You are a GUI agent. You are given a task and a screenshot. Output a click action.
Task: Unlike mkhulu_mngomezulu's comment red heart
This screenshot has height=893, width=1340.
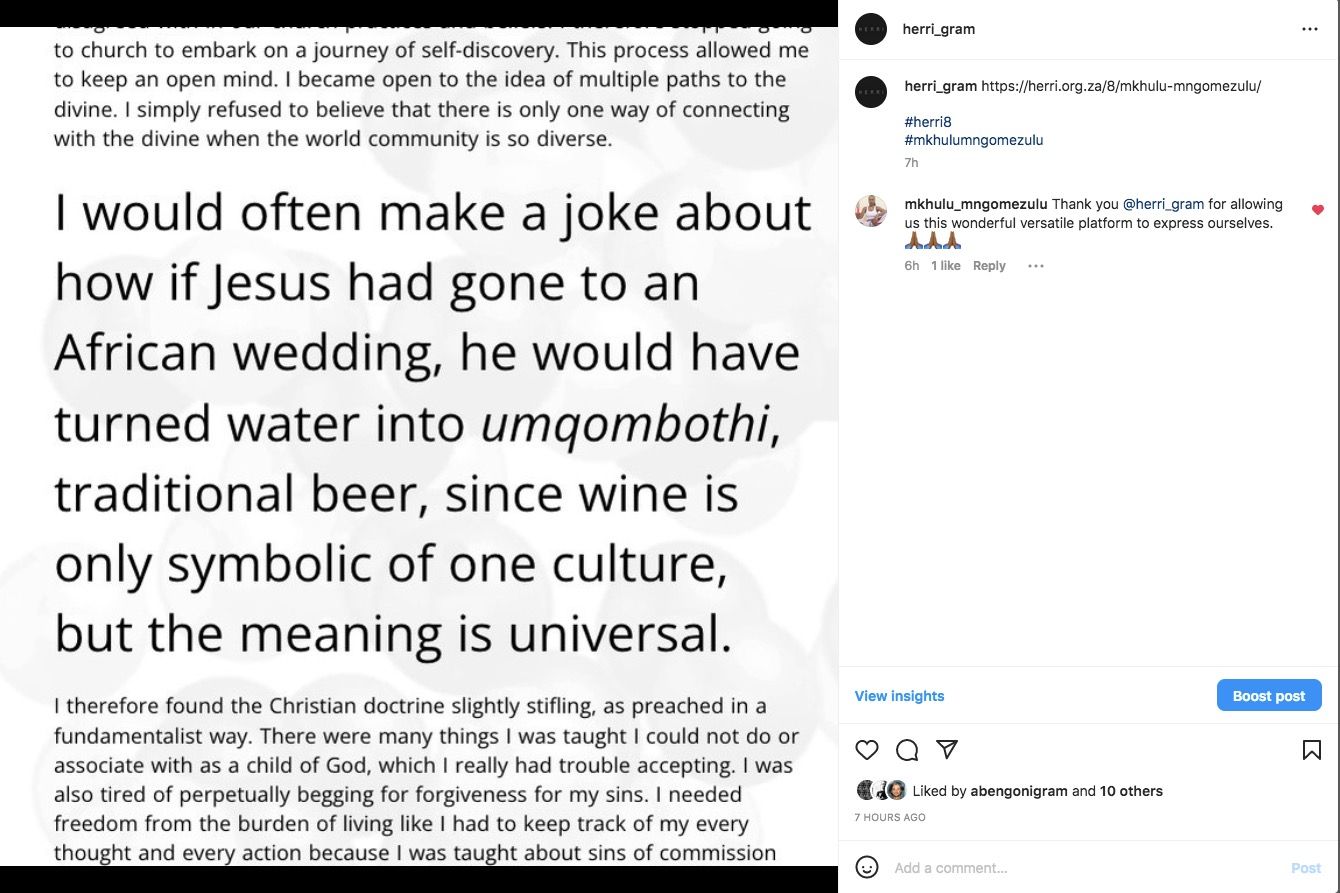pyautogui.click(x=1317, y=210)
